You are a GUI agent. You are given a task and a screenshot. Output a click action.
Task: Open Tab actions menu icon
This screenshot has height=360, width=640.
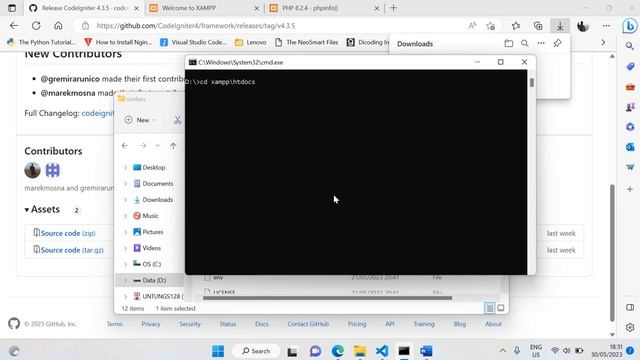coord(12,8)
